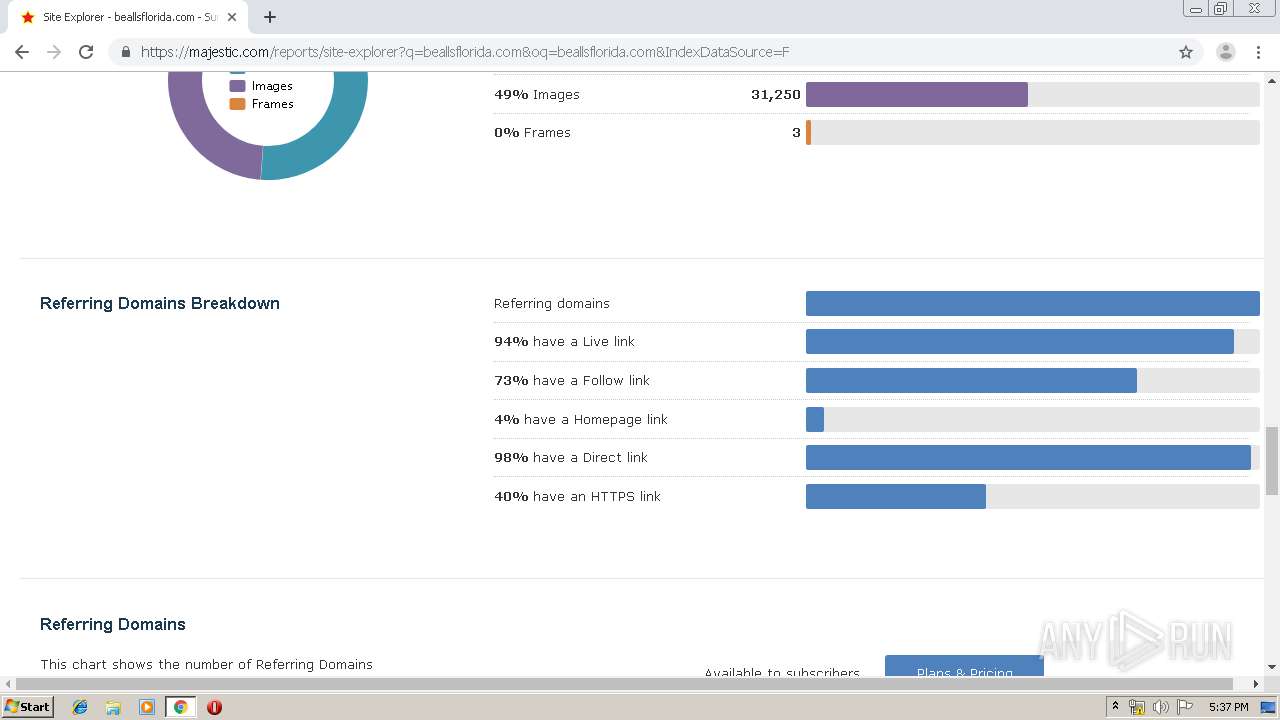1280x720 pixels.
Task: Click the '40% have an HTTPS link' label
Action: pyautogui.click(x=577, y=497)
